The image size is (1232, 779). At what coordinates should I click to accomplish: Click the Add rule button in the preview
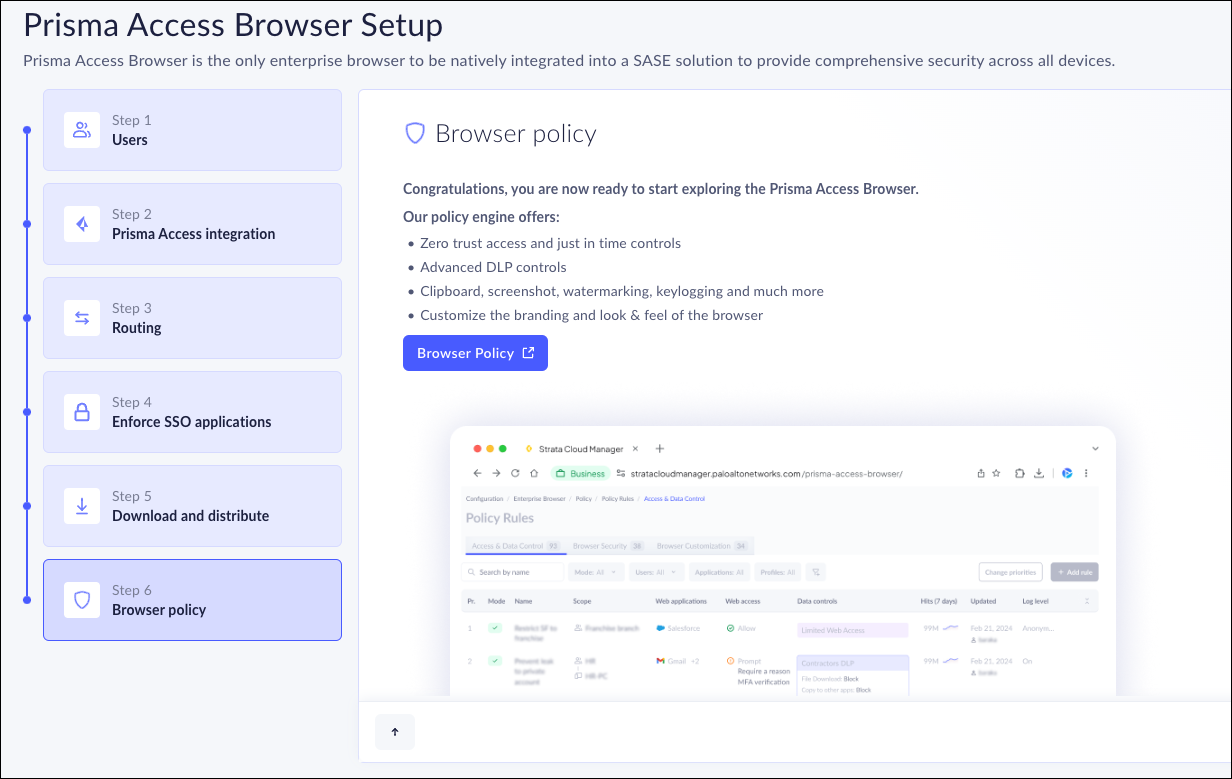pyautogui.click(x=1074, y=572)
